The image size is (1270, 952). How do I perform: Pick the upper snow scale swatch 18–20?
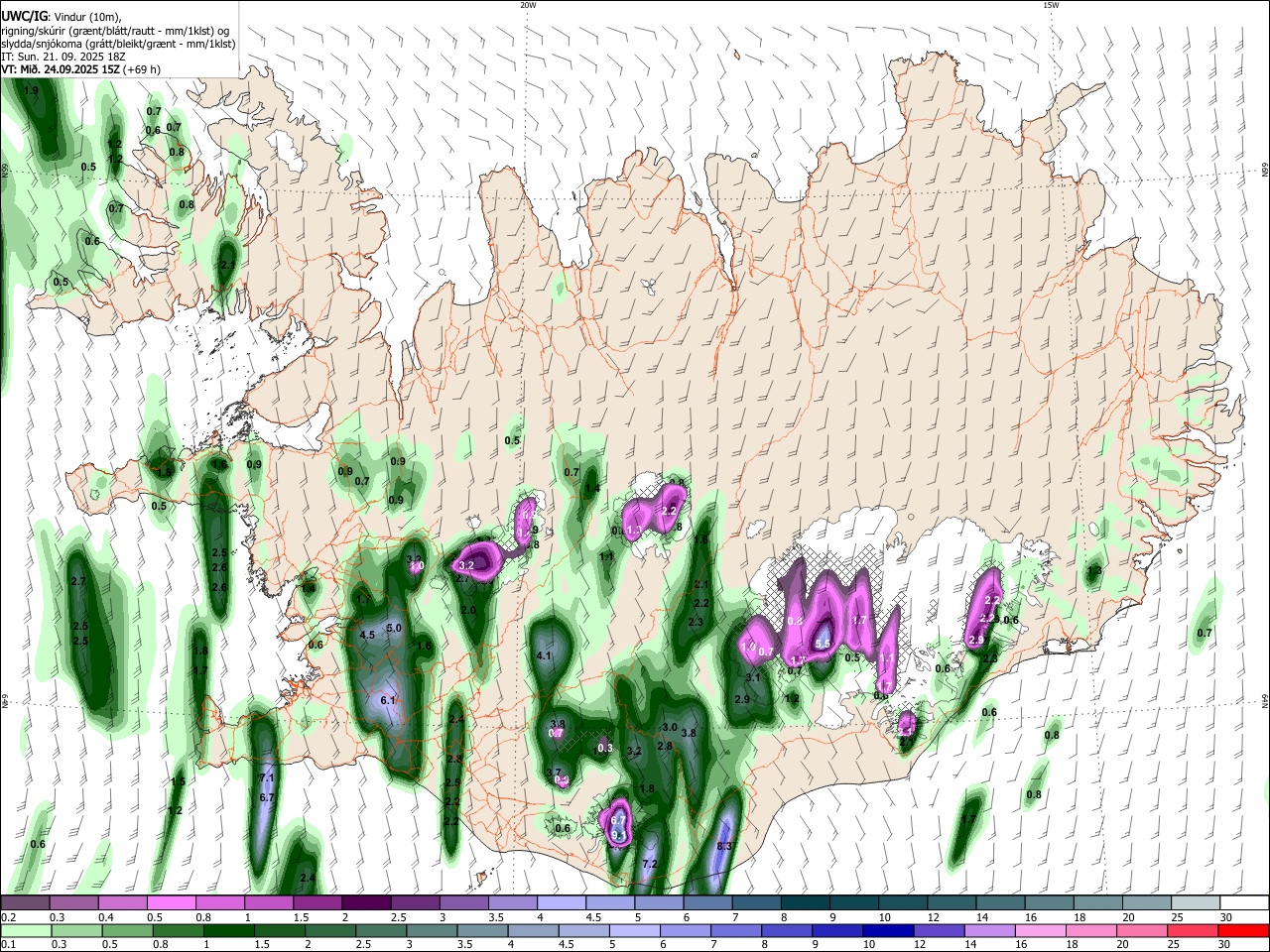1097,903
